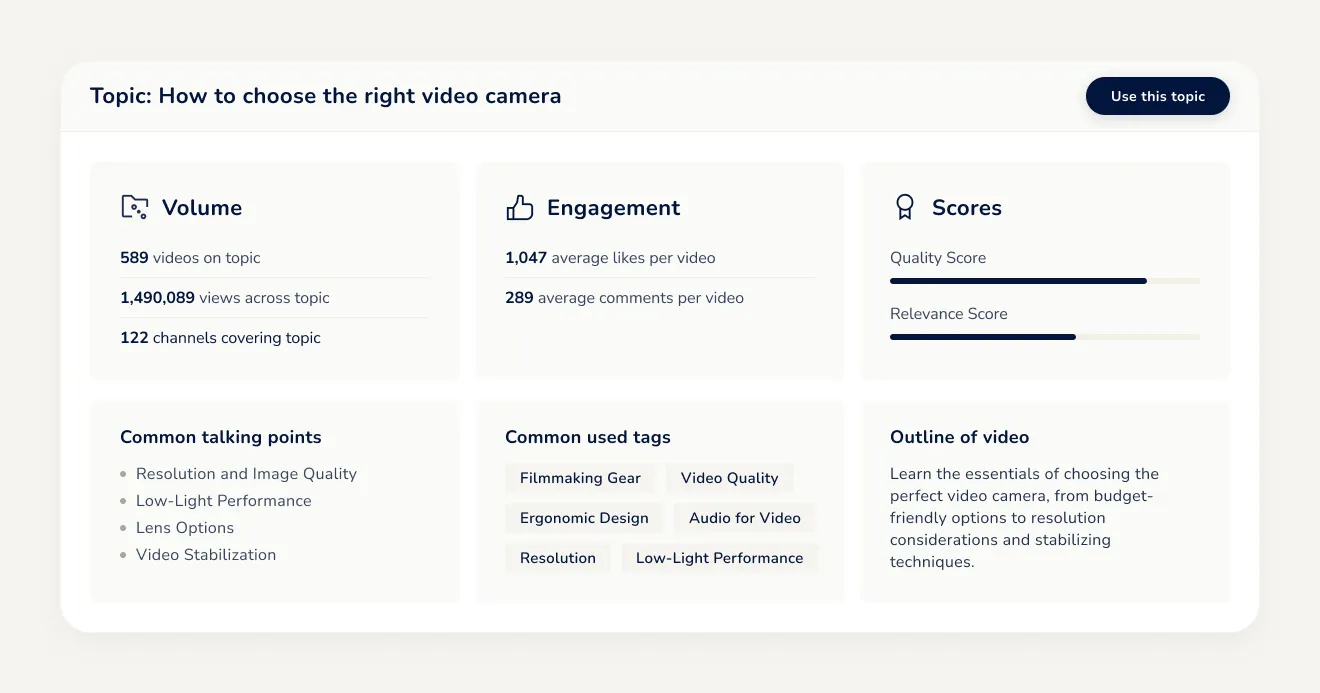Click the Scores award ribbon icon
1320x693 pixels.
click(x=904, y=207)
